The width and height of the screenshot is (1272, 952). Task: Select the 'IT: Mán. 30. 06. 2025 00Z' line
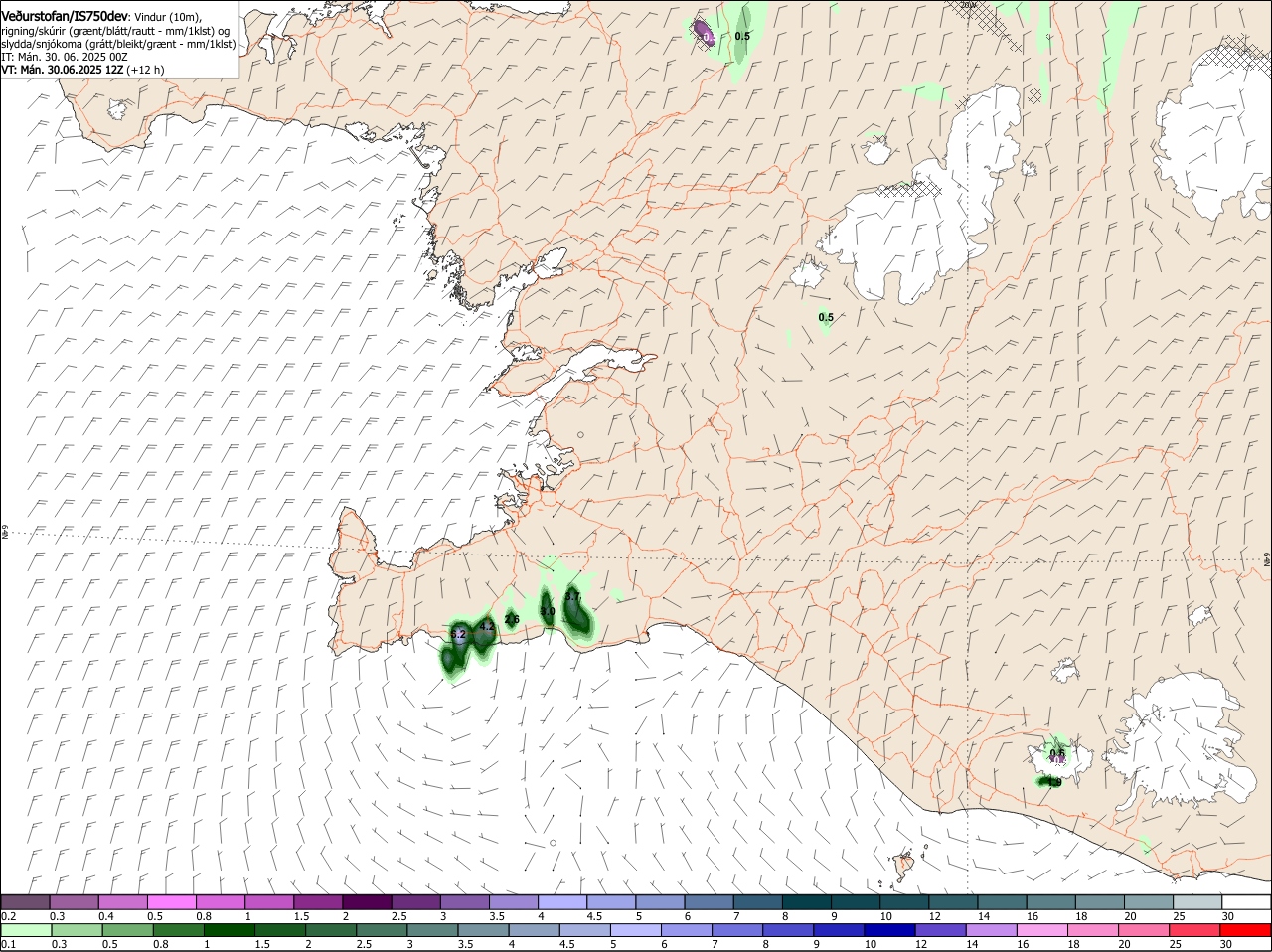point(65,57)
